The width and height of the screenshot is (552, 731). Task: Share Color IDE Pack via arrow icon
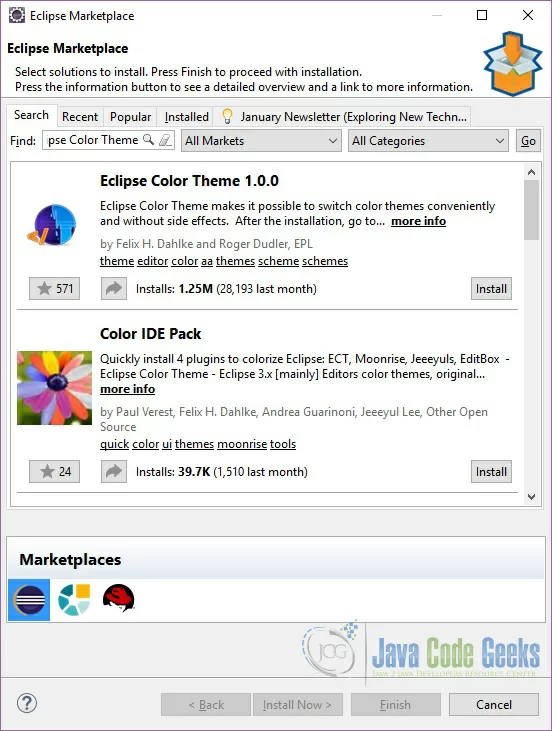114,471
